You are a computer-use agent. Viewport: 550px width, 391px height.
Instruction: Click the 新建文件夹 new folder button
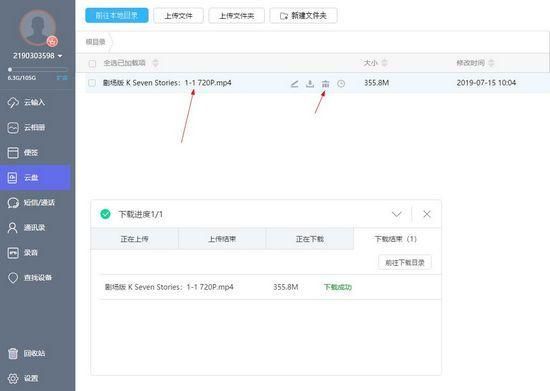[x=303, y=16]
